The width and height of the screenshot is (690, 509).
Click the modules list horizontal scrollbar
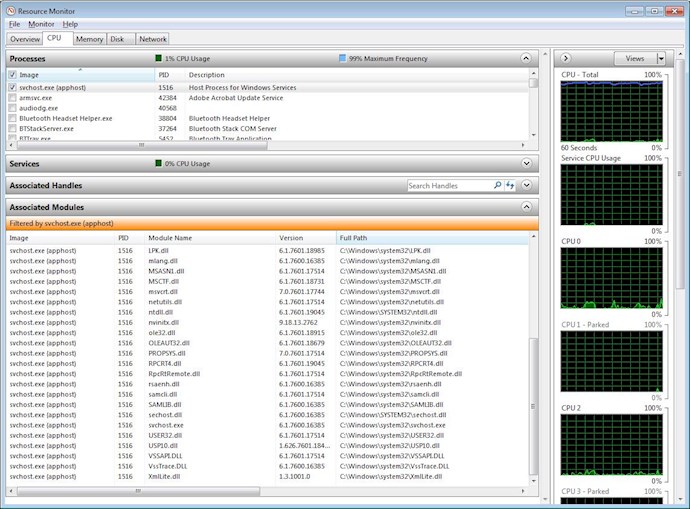[x=138, y=491]
